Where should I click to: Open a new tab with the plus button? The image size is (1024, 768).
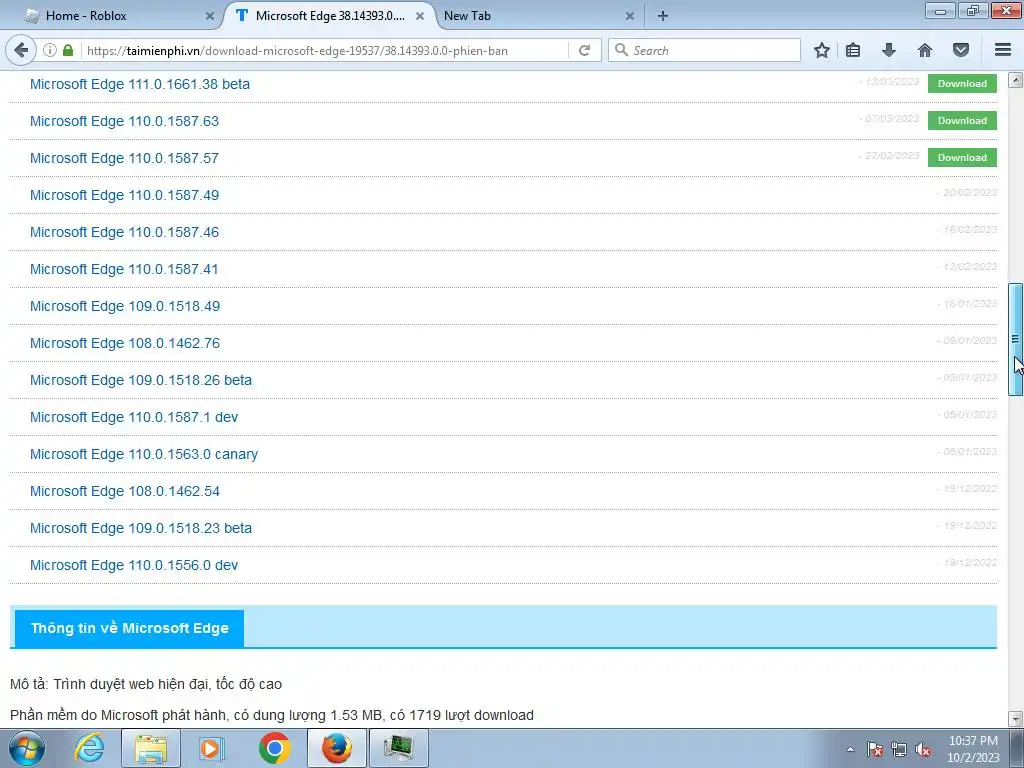coord(662,16)
